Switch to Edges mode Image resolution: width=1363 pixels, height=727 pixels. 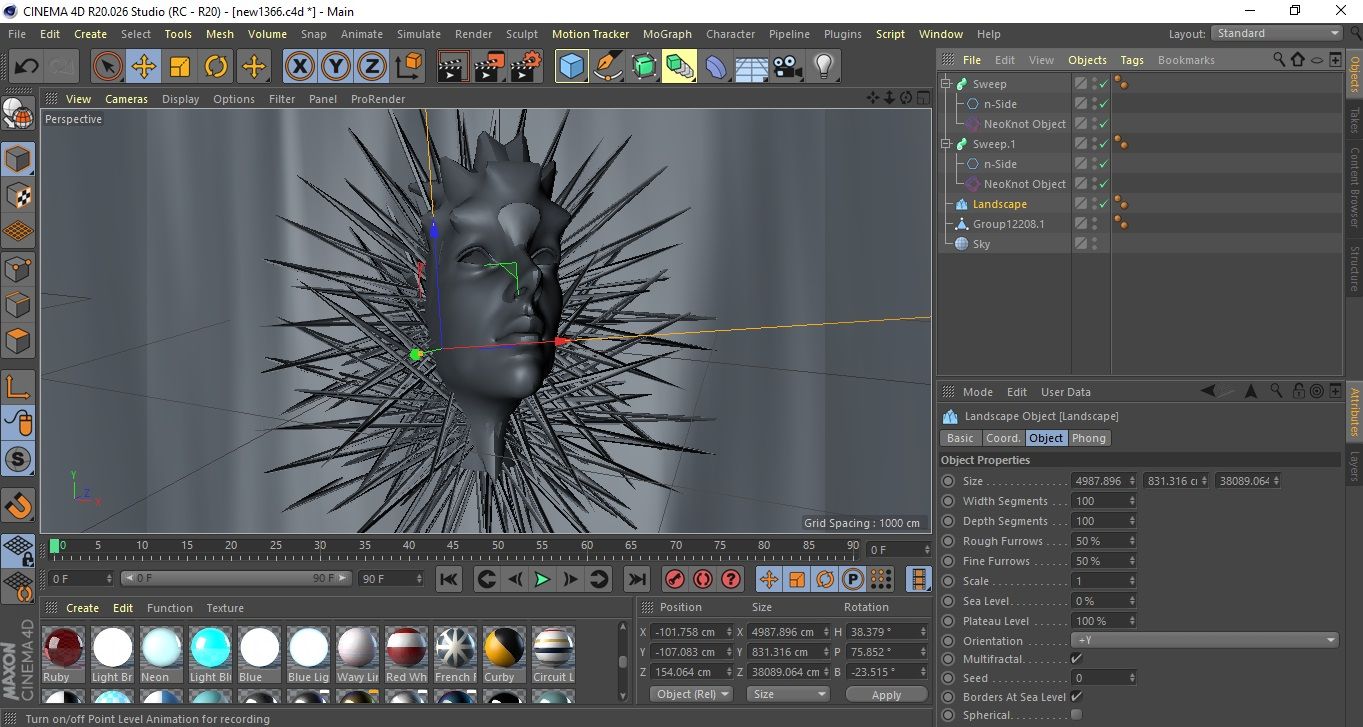(x=18, y=305)
